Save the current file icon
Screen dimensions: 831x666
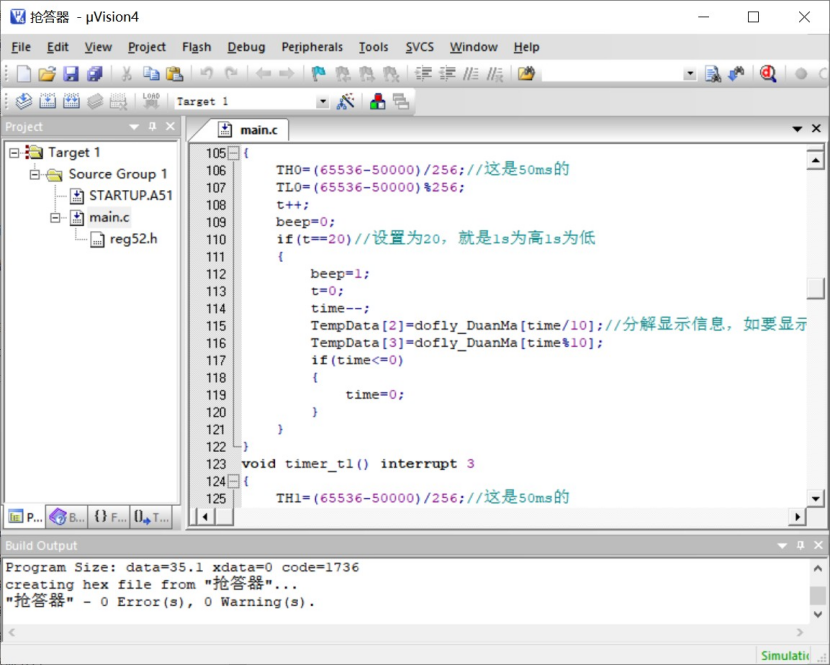[70, 74]
